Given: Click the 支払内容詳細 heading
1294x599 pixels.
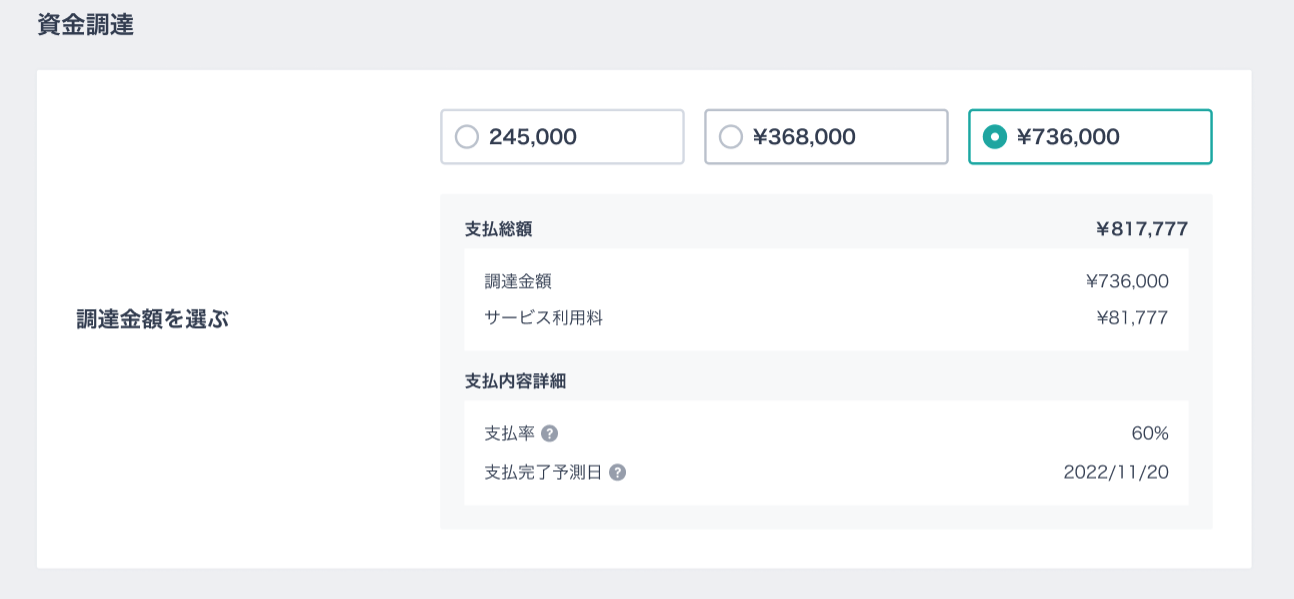Looking at the screenshot, I should (x=516, y=381).
